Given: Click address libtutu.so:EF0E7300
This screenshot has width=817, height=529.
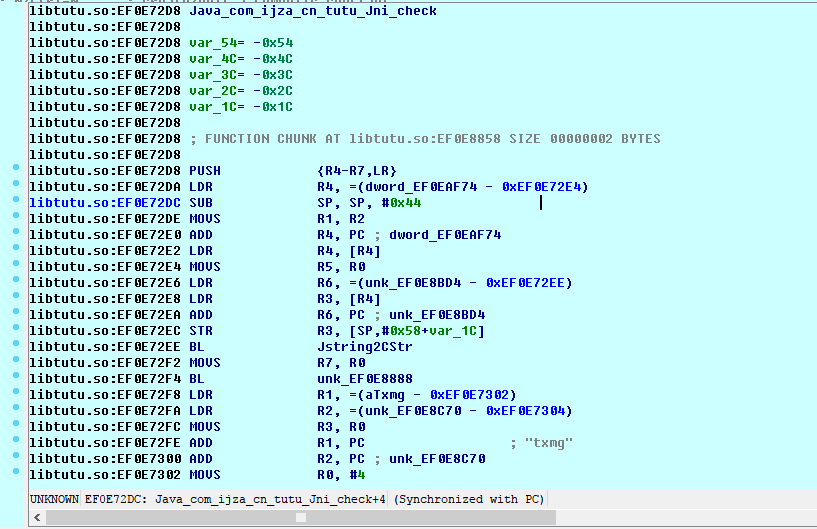Looking at the screenshot, I should pos(105,459).
